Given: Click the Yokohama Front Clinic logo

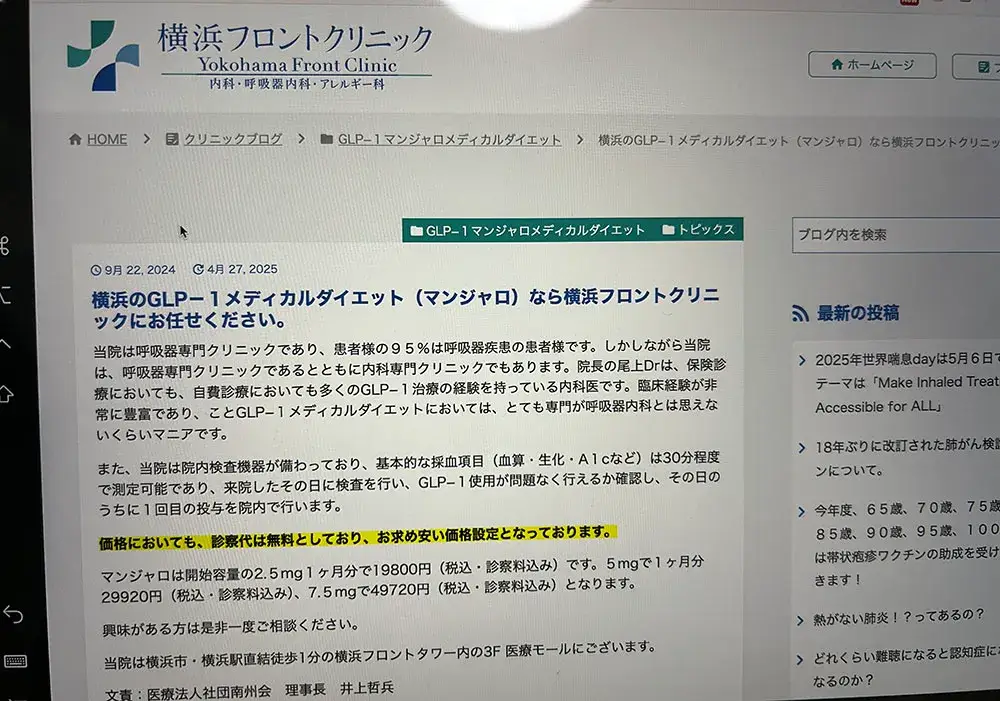Looking at the screenshot, I should [x=249, y=56].
